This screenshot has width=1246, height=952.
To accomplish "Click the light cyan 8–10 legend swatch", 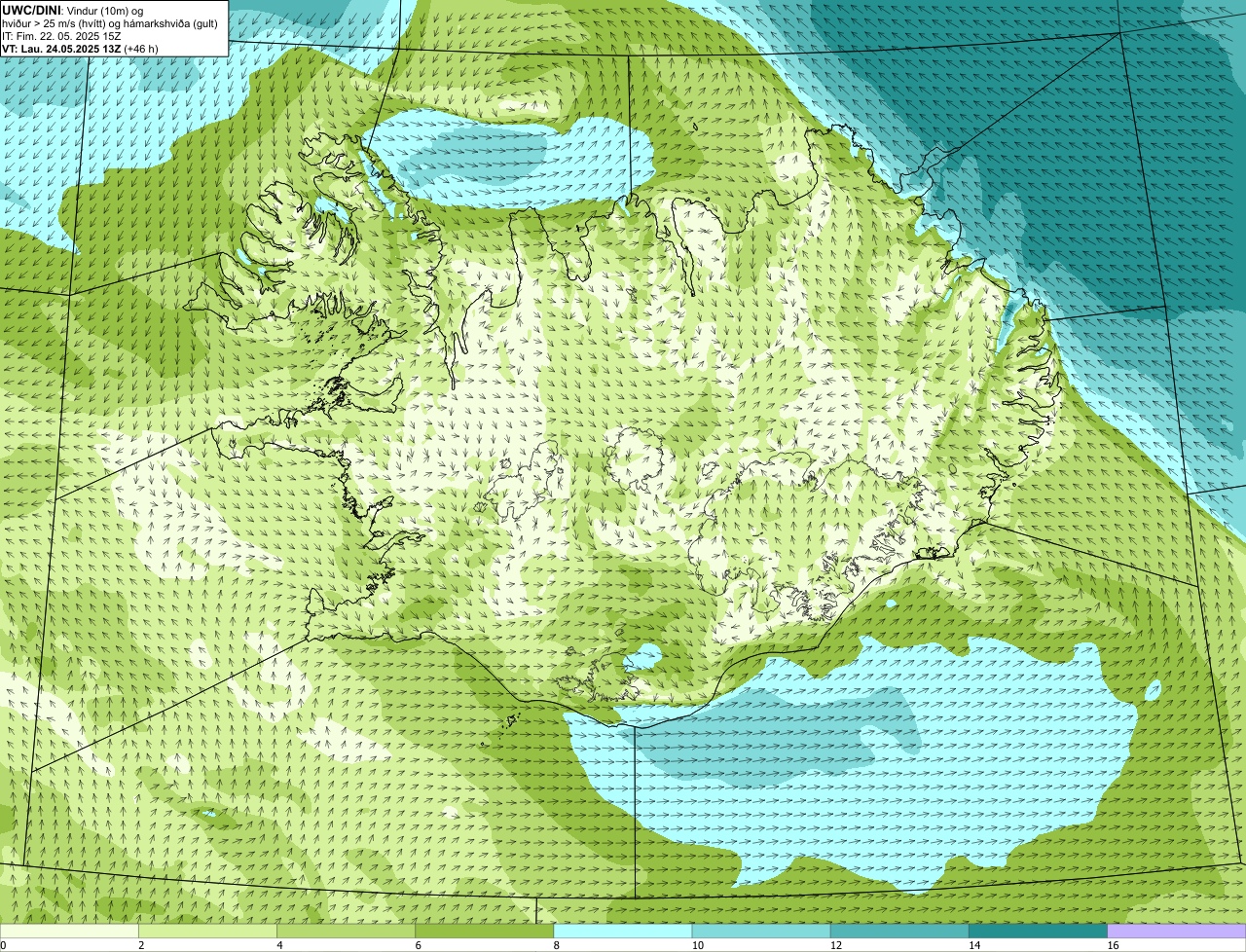I will (x=623, y=932).
